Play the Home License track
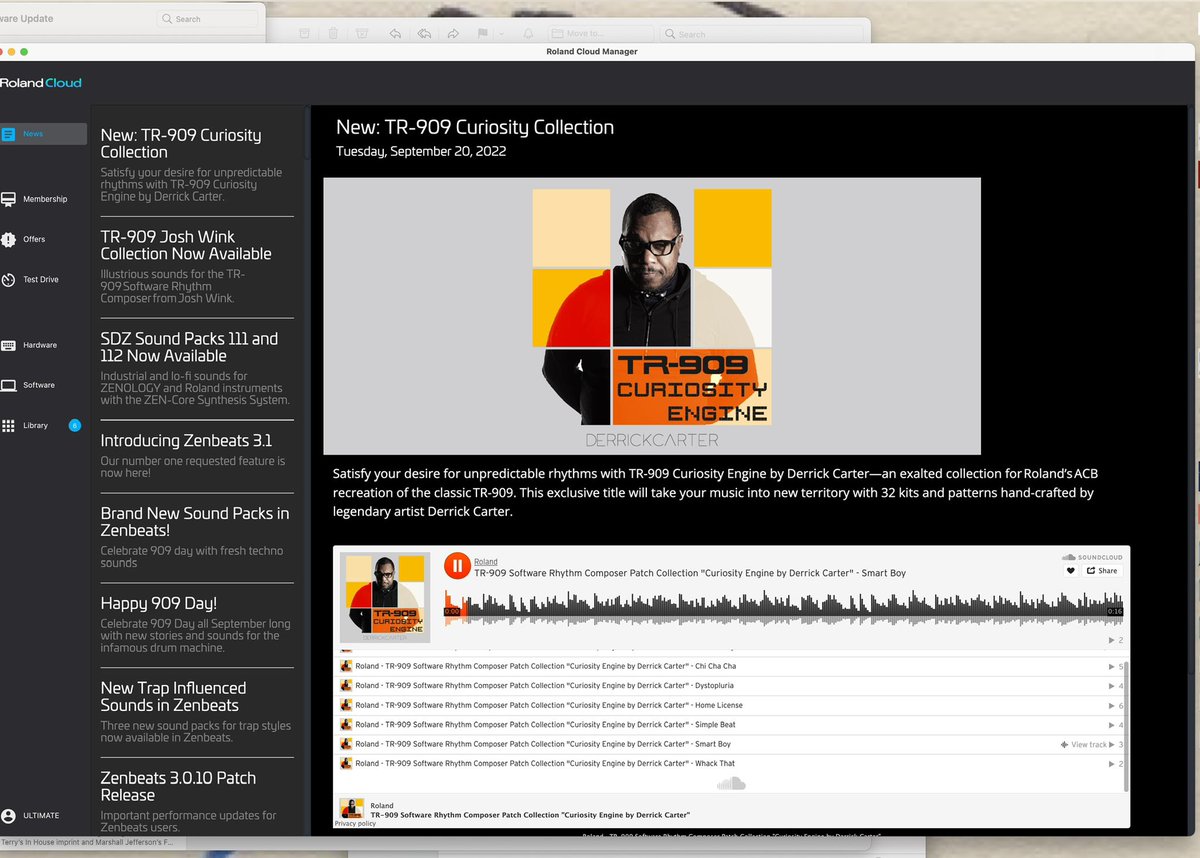Screen dimensions: 1200x858 pyautogui.click(x=729, y=705)
